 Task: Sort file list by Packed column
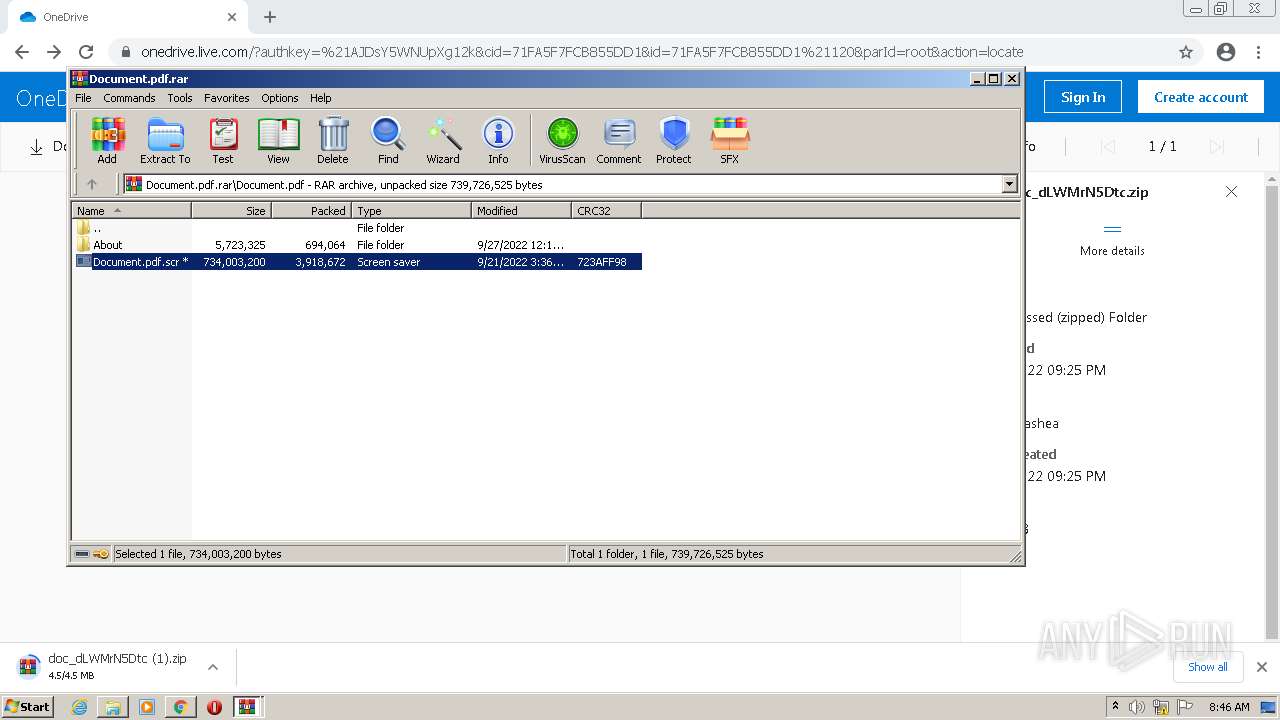click(311, 210)
